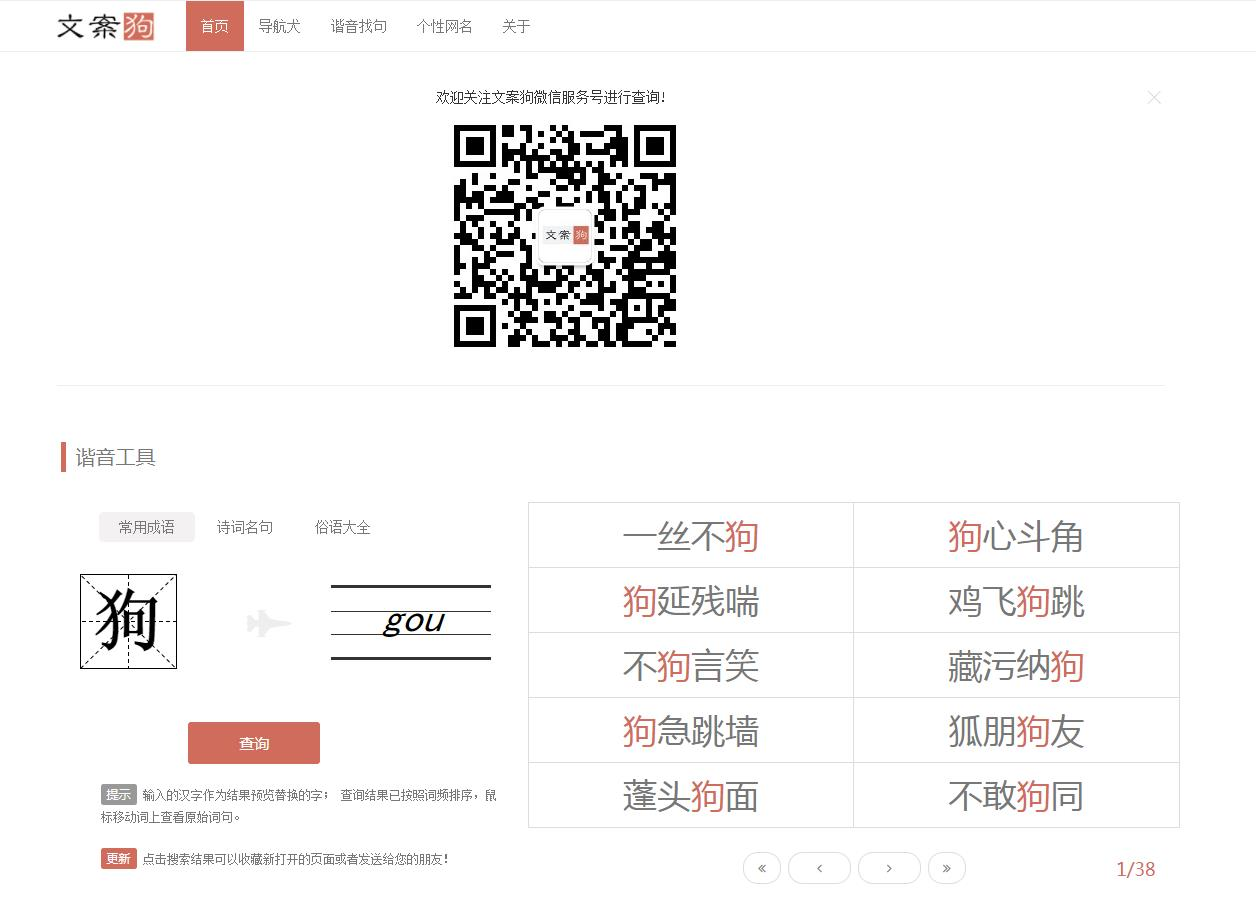Click the WeChat QR code image

pyautogui.click(x=565, y=236)
